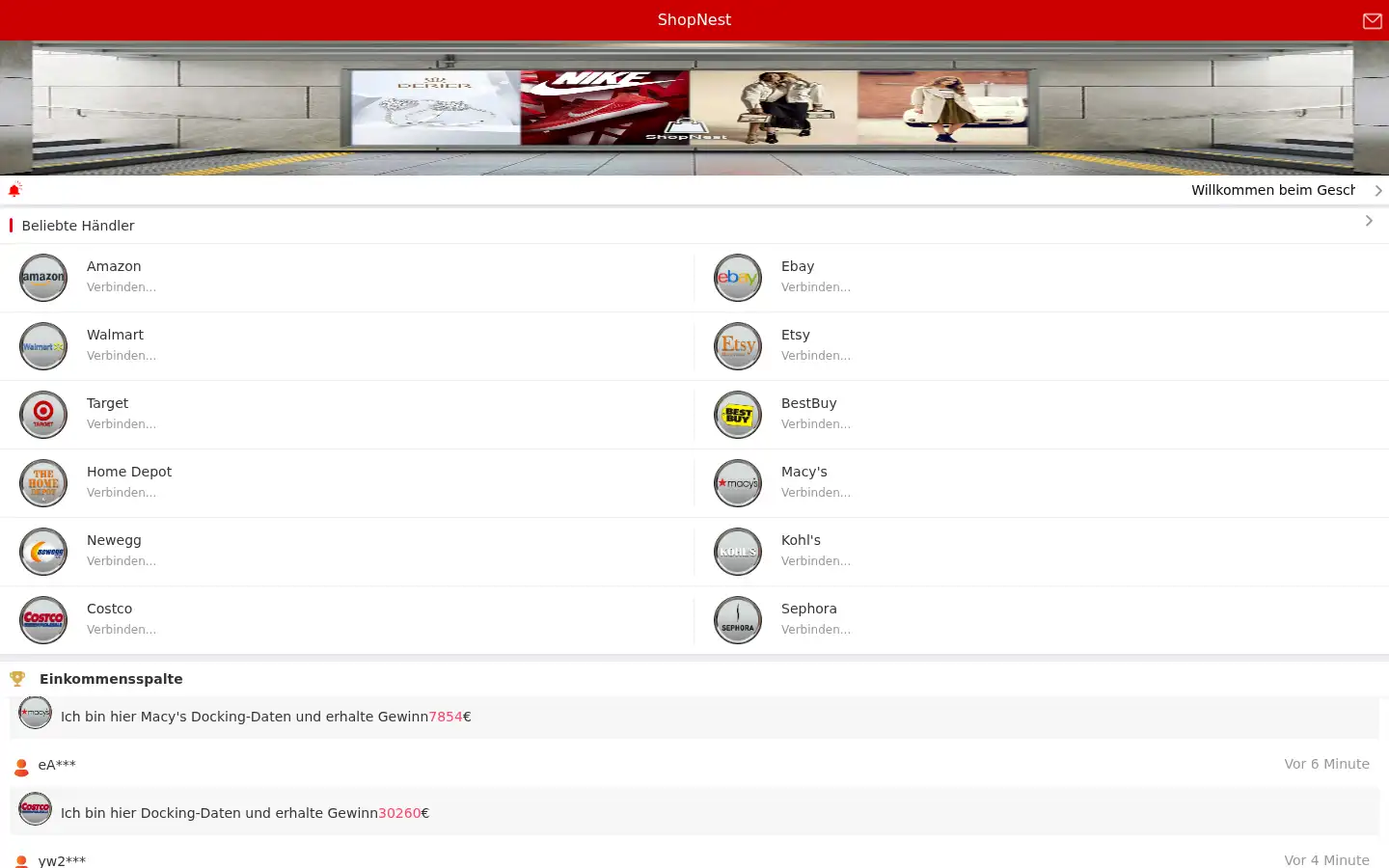Click the banner image of woman by white car
Image resolution: width=1389 pixels, height=868 pixels.
(942, 107)
